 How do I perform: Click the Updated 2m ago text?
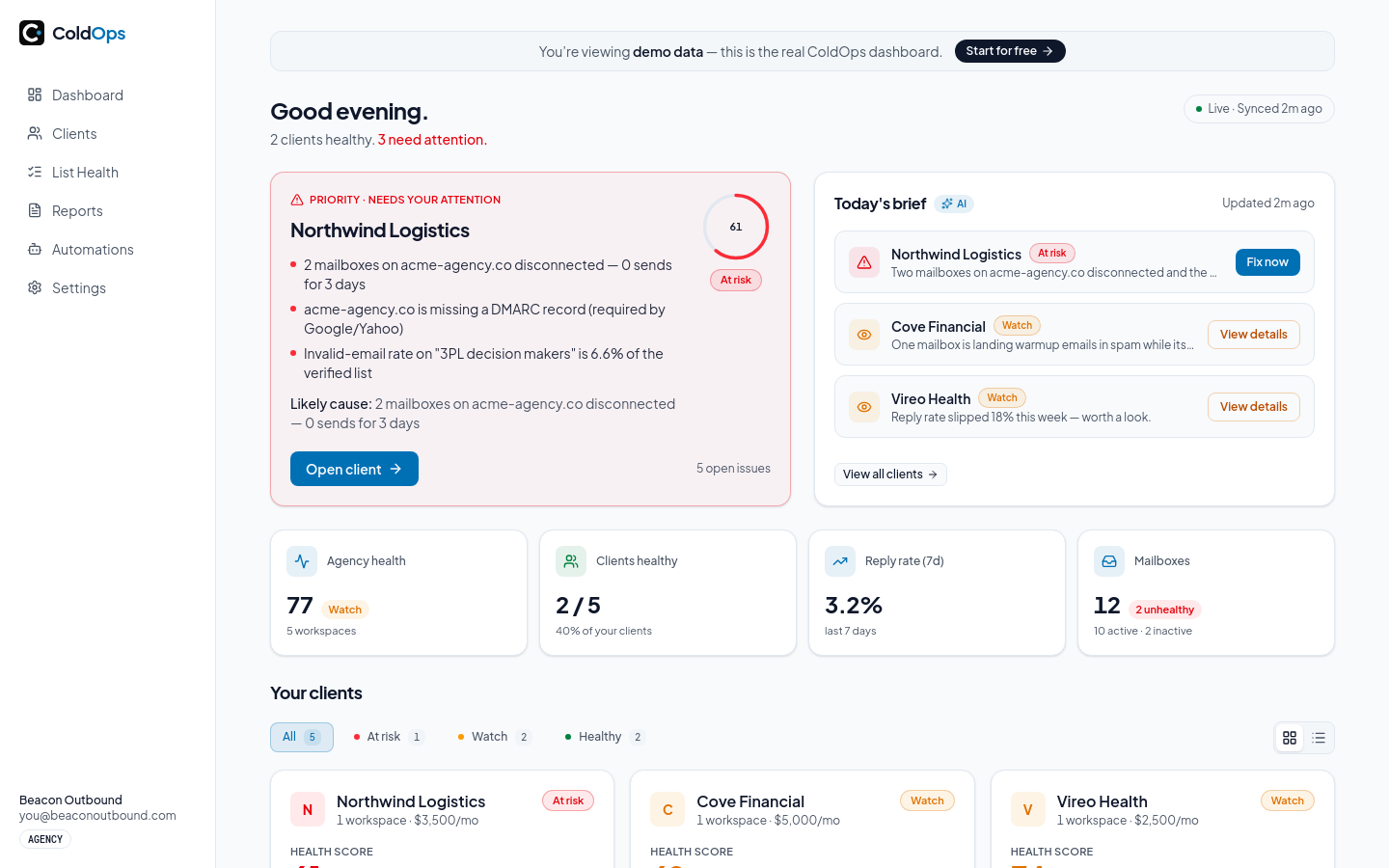click(x=1268, y=203)
